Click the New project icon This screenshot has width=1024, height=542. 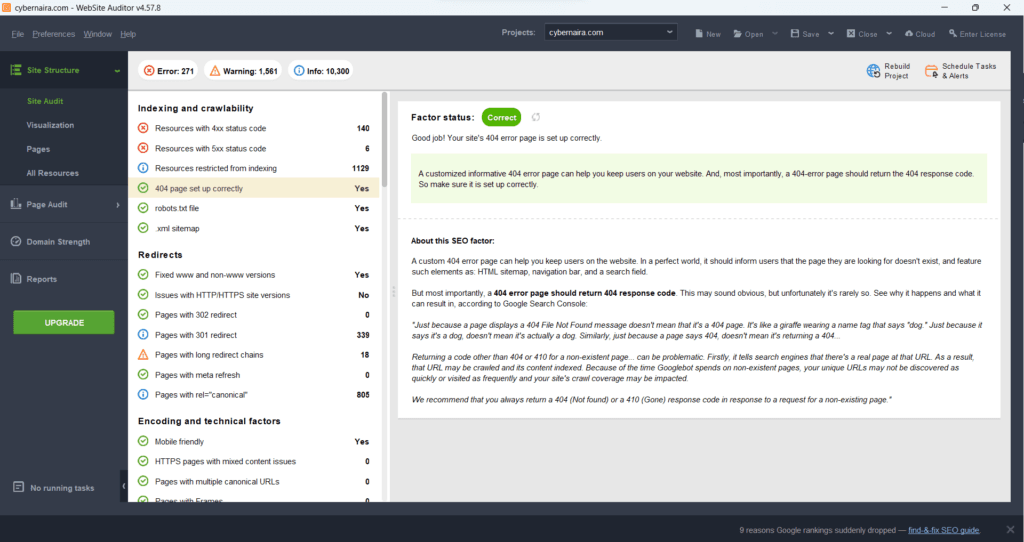pyautogui.click(x=699, y=33)
